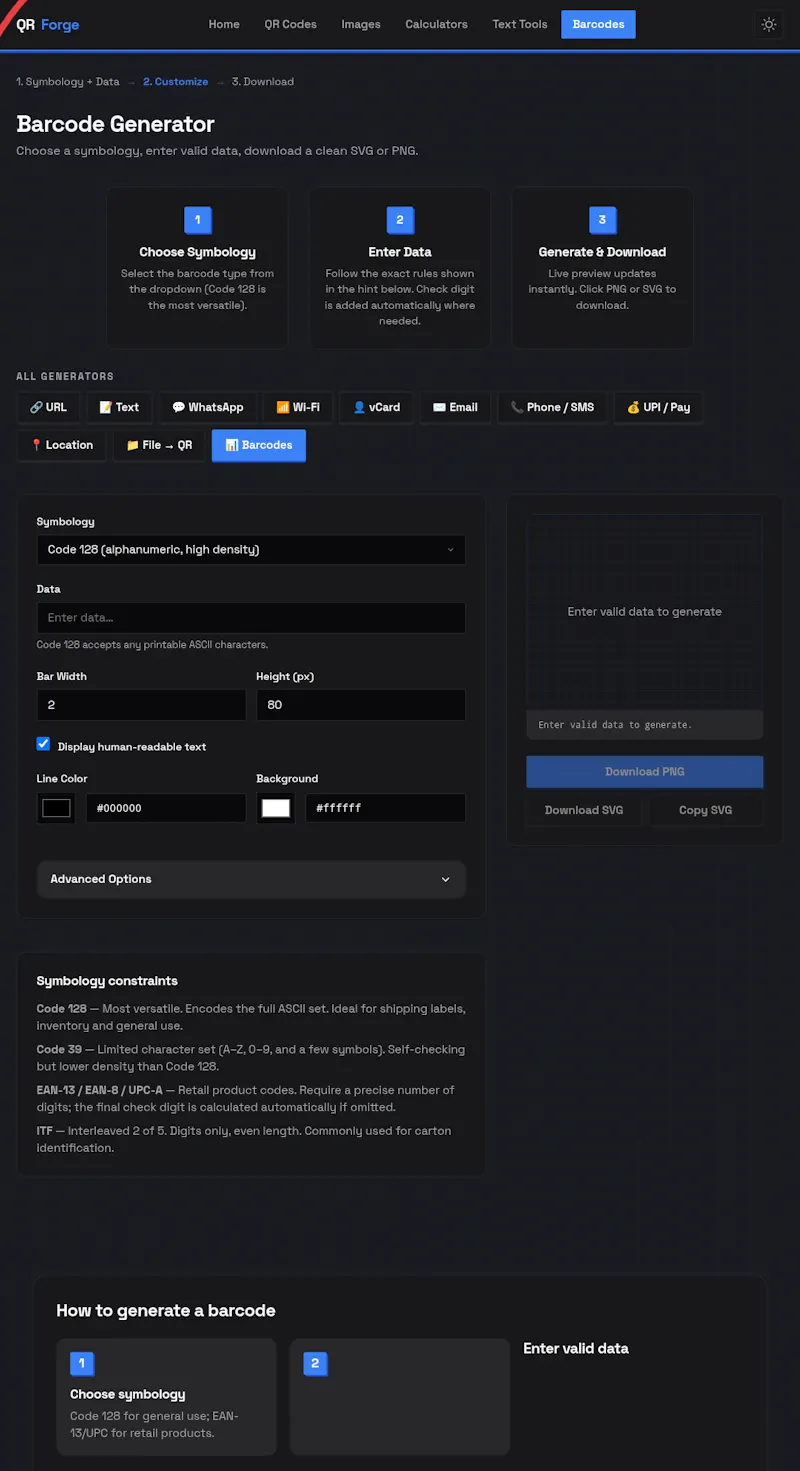Go to the Images nav item

point(361,24)
